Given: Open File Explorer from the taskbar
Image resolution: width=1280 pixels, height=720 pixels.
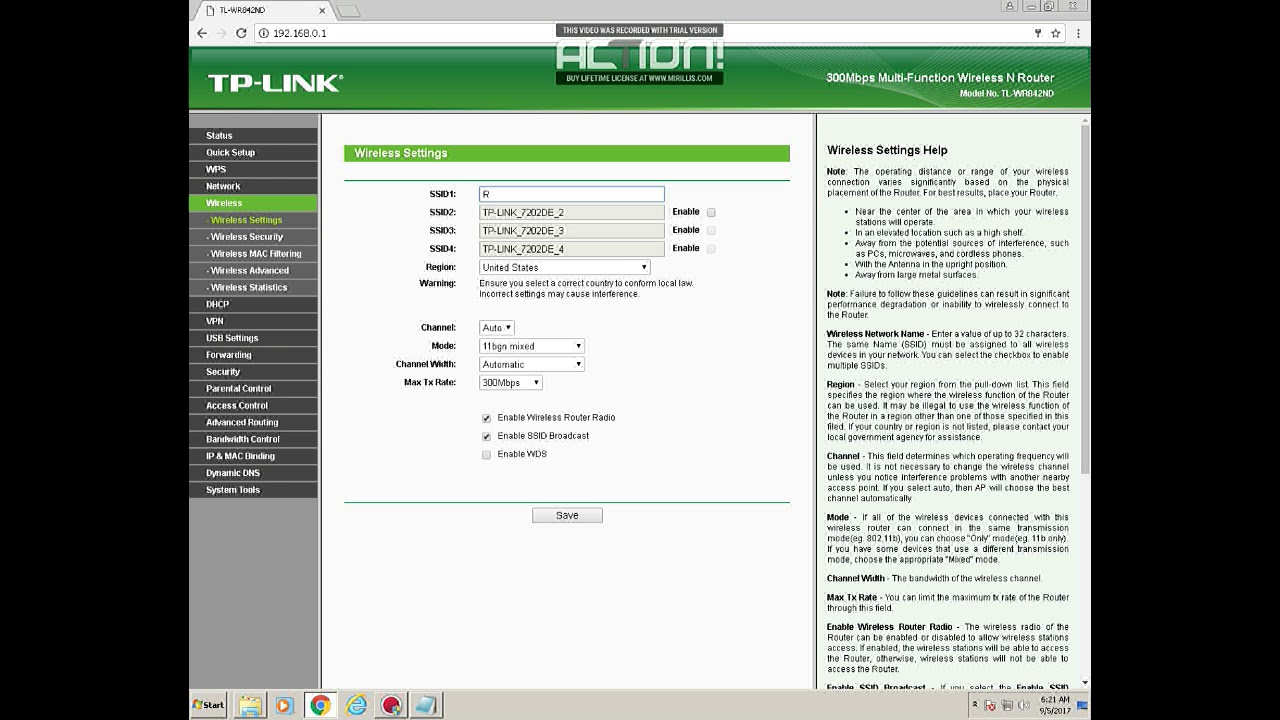Looking at the screenshot, I should (250, 706).
